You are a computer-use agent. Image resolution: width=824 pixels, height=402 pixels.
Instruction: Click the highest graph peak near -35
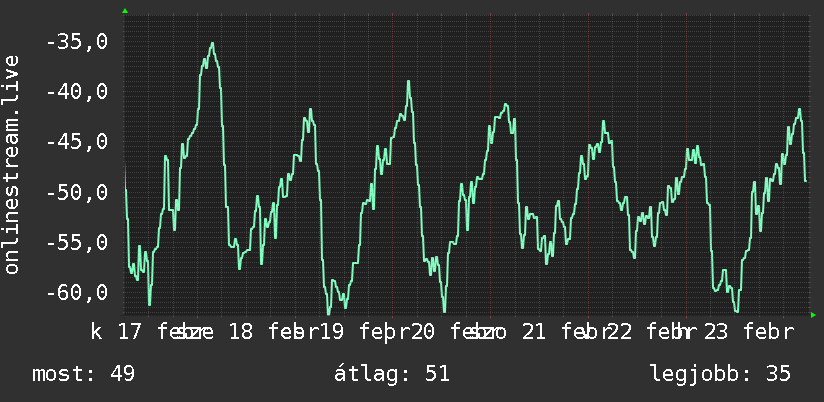tap(212, 44)
